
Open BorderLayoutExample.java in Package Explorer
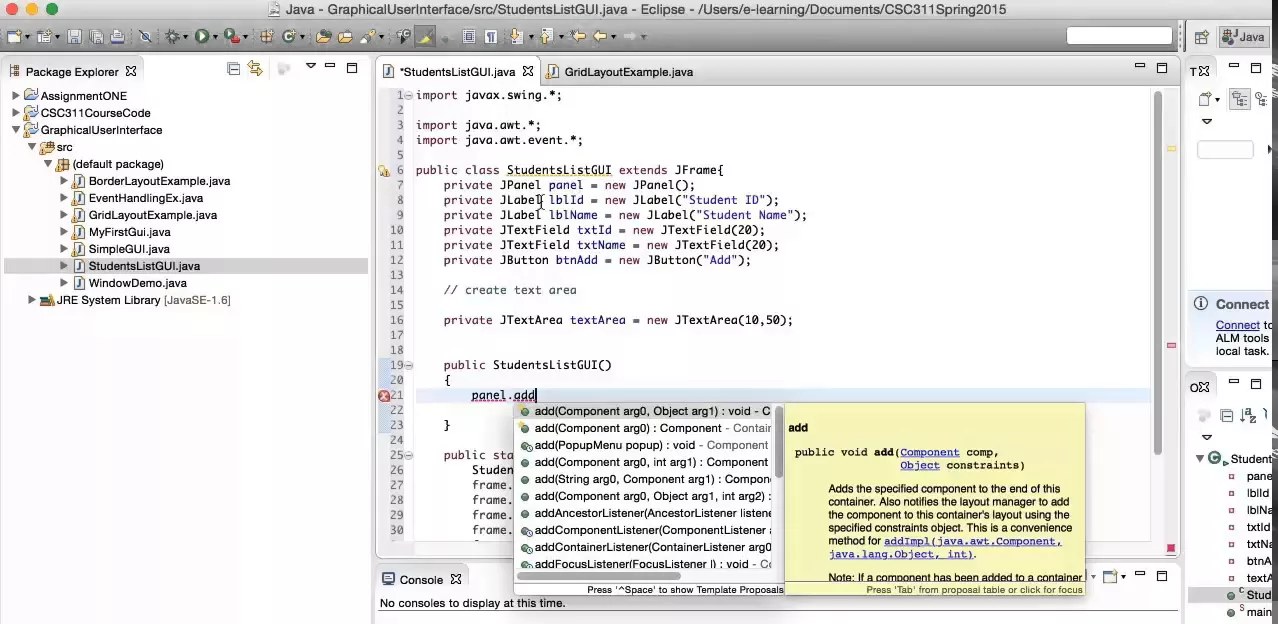pos(159,181)
